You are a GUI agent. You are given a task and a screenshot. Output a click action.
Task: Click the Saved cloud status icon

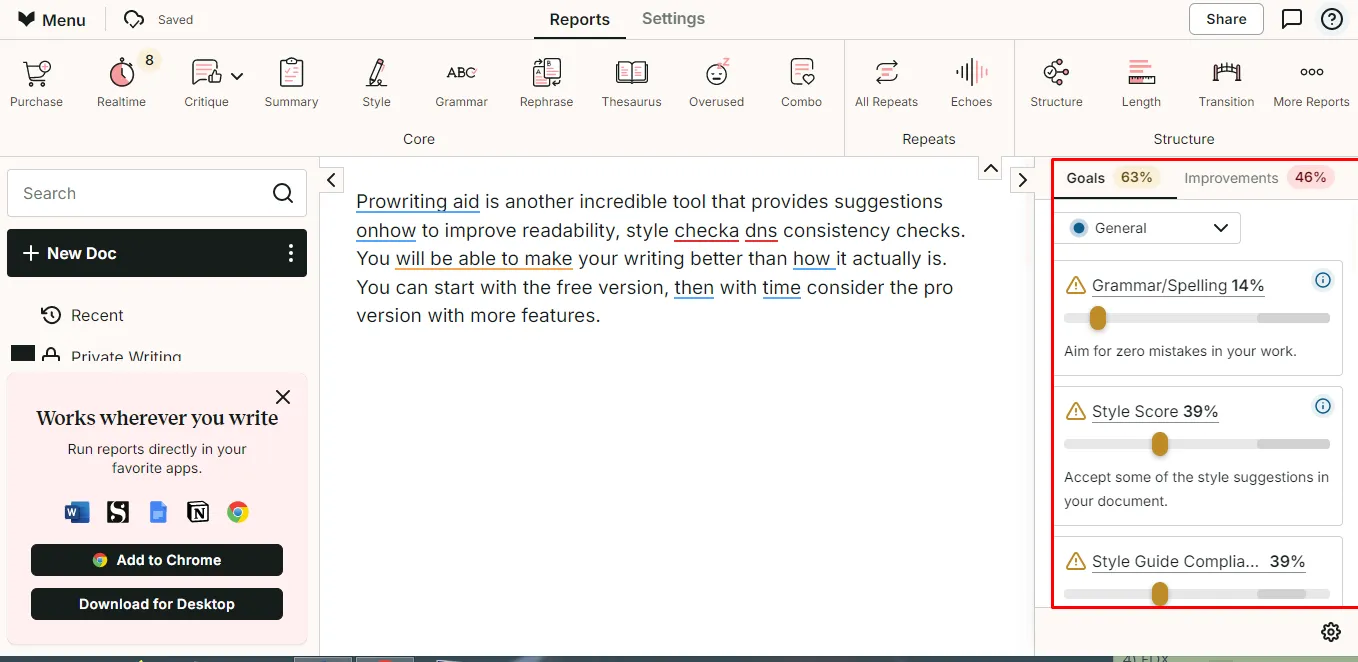click(134, 19)
